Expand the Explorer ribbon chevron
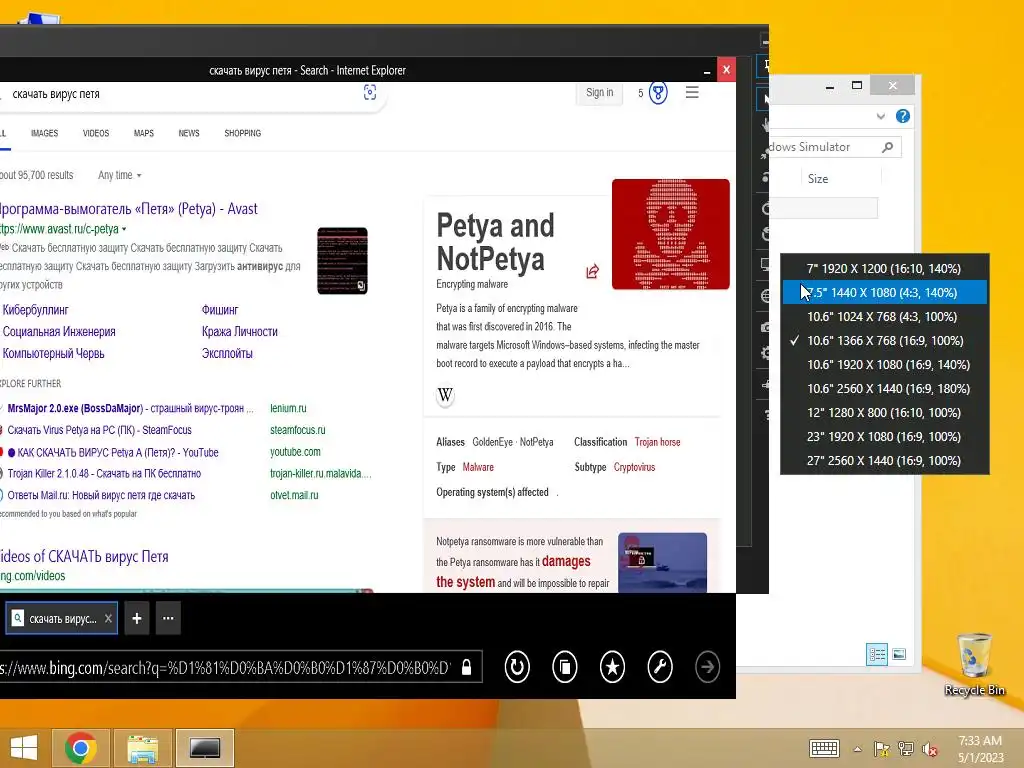The height and width of the screenshot is (768, 1024). coord(880,116)
